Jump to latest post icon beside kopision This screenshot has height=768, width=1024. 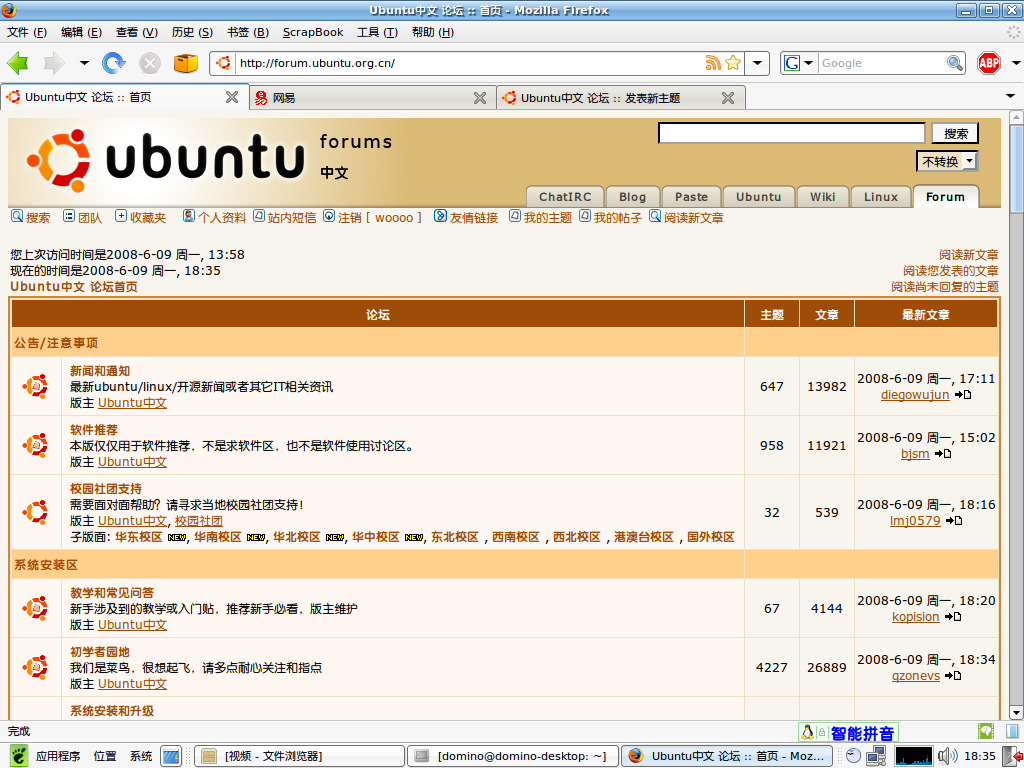tap(953, 617)
